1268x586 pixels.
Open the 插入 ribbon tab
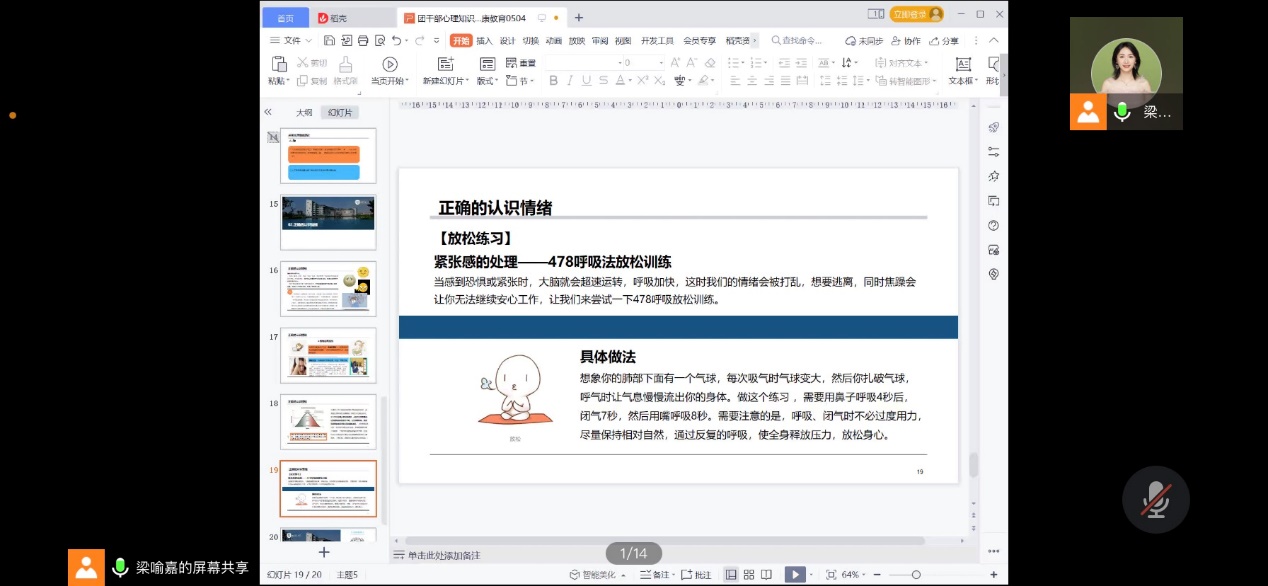tap(484, 41)
